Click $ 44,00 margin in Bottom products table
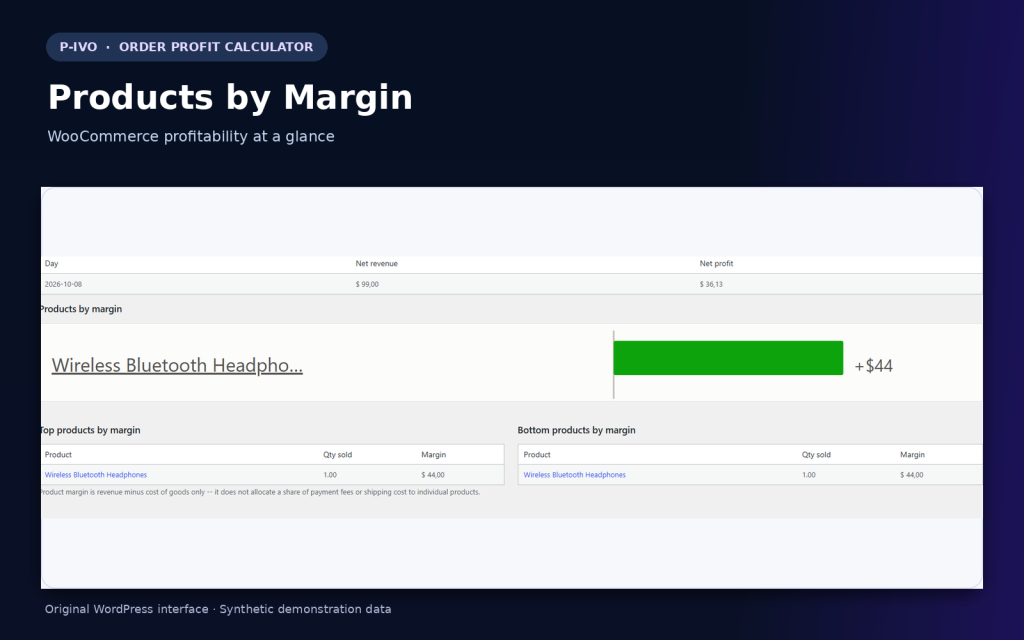Screen dimensions: 1024x640 point(912,475)
